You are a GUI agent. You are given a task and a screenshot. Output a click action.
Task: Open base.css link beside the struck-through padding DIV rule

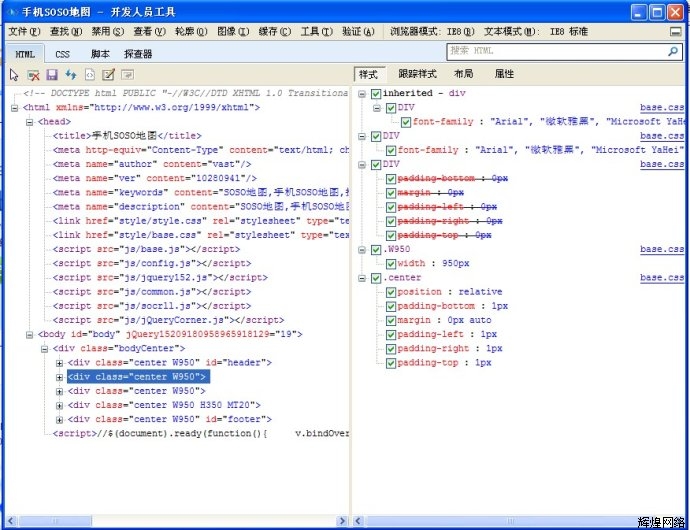[x=662, y=165]
